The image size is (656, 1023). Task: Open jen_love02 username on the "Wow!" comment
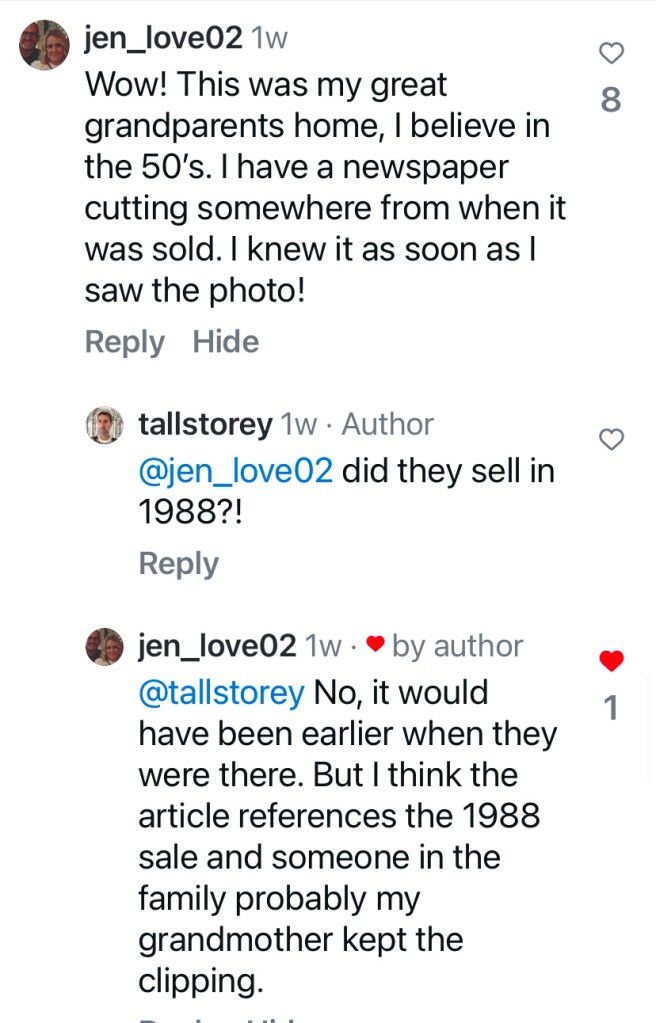pyautogui.click(x=163, y=39)
